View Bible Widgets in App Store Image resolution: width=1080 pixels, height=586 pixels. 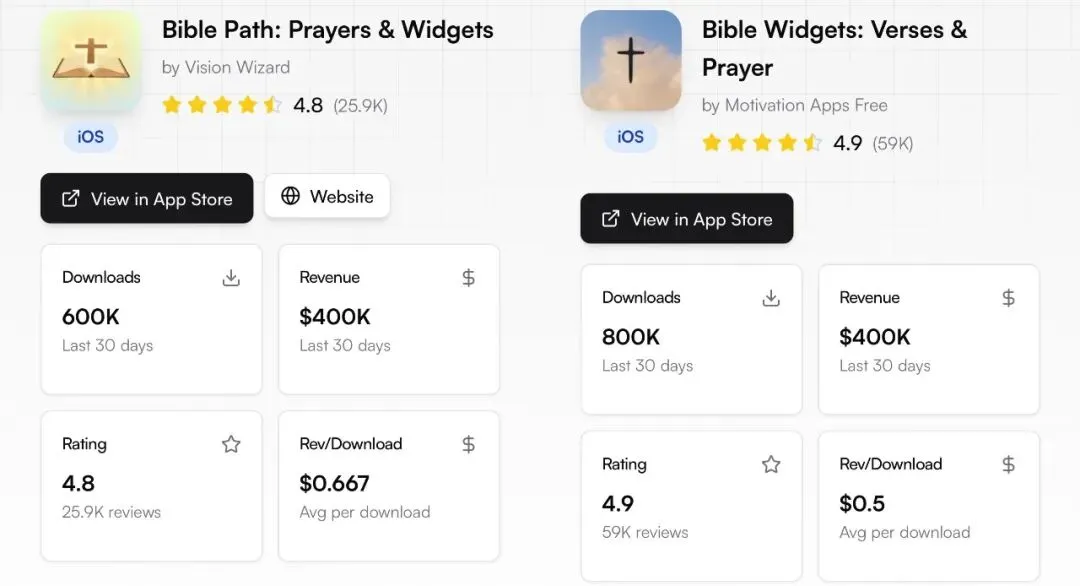pos(687,219)
